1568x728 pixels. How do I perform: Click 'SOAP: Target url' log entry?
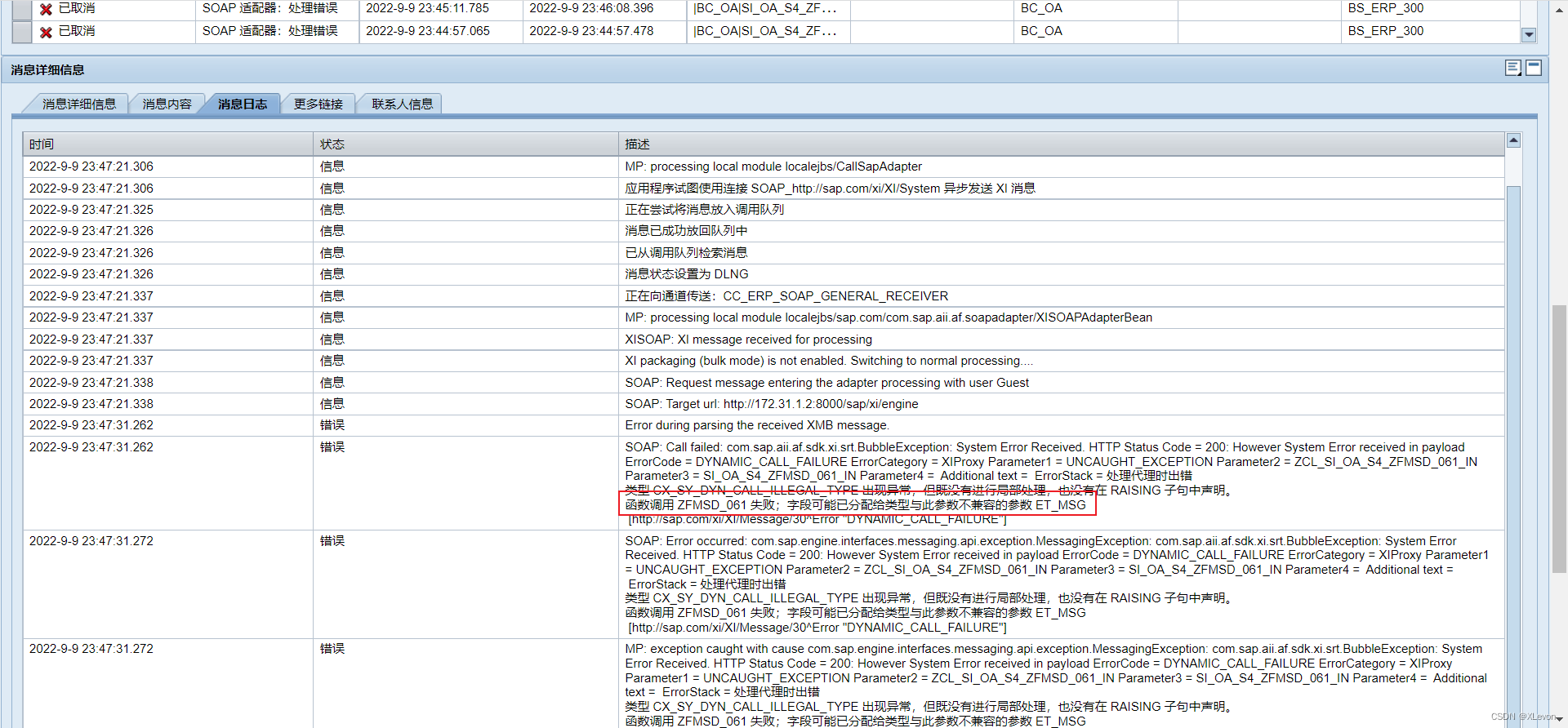[x=772, y=404]
